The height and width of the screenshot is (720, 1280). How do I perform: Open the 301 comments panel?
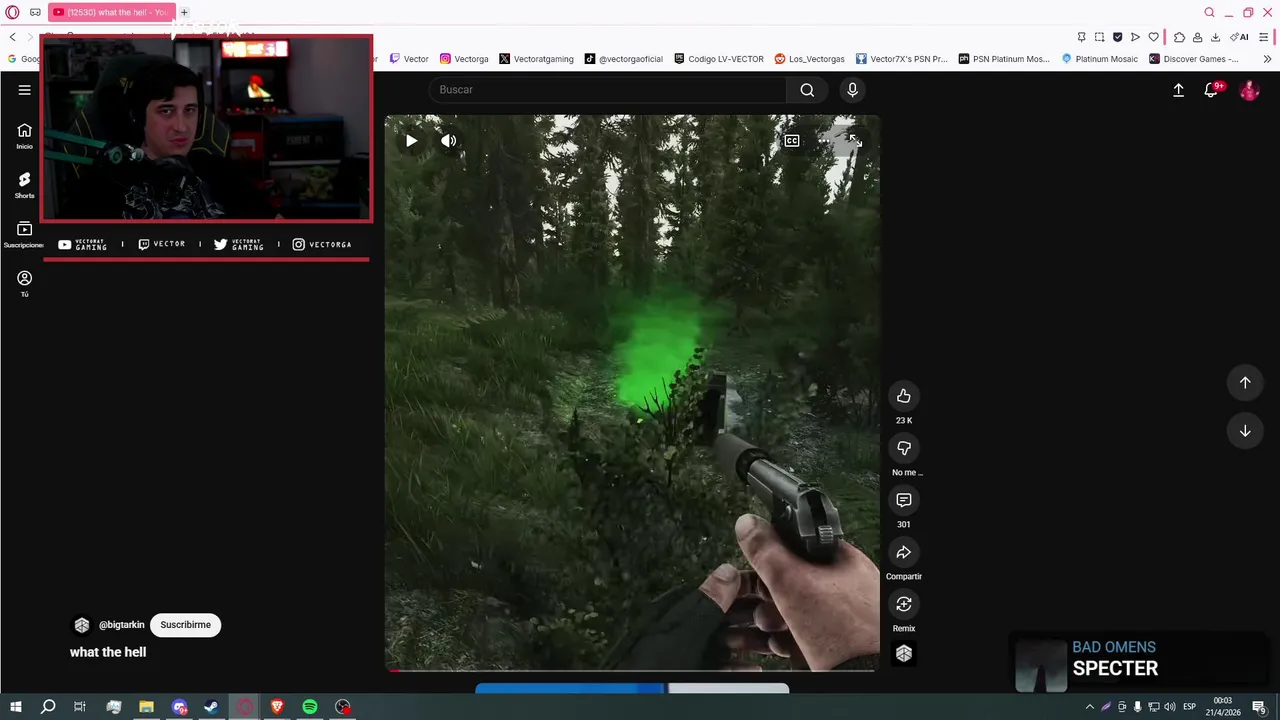(904, 500)
